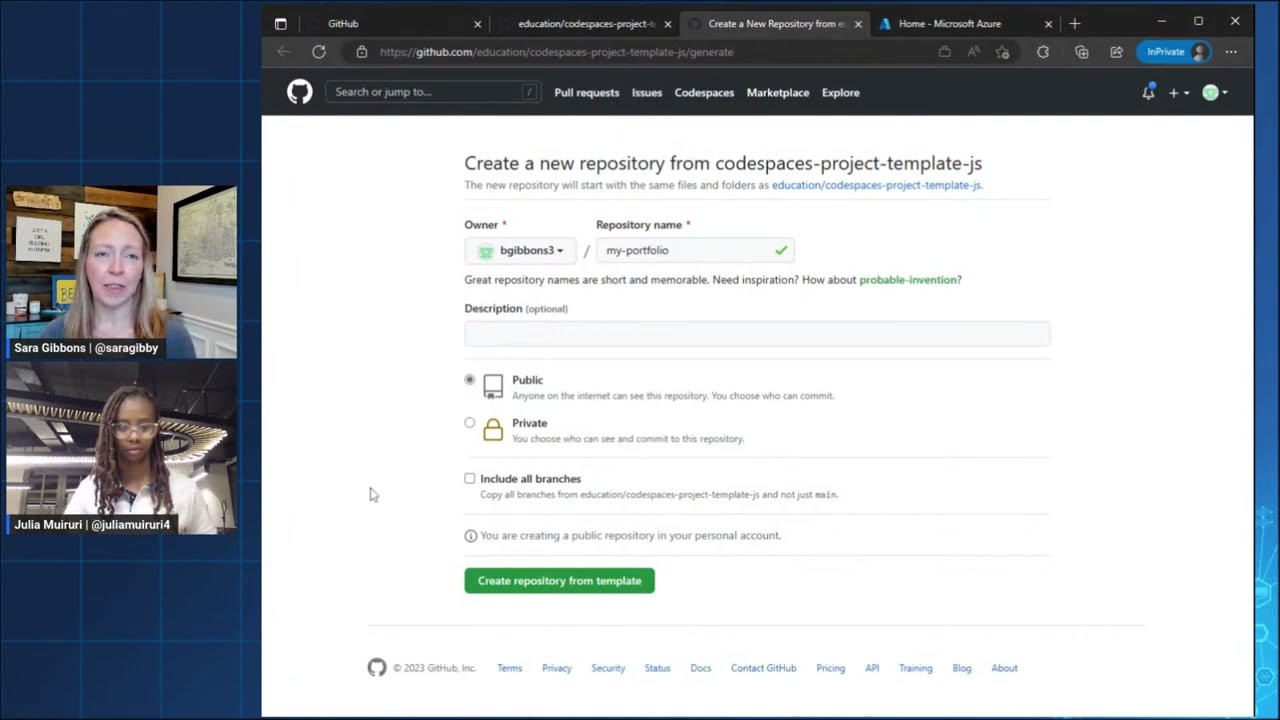Open the plus create-new dropdown in header
This screenshot has width=1280, height=720.
(1179, 92)
